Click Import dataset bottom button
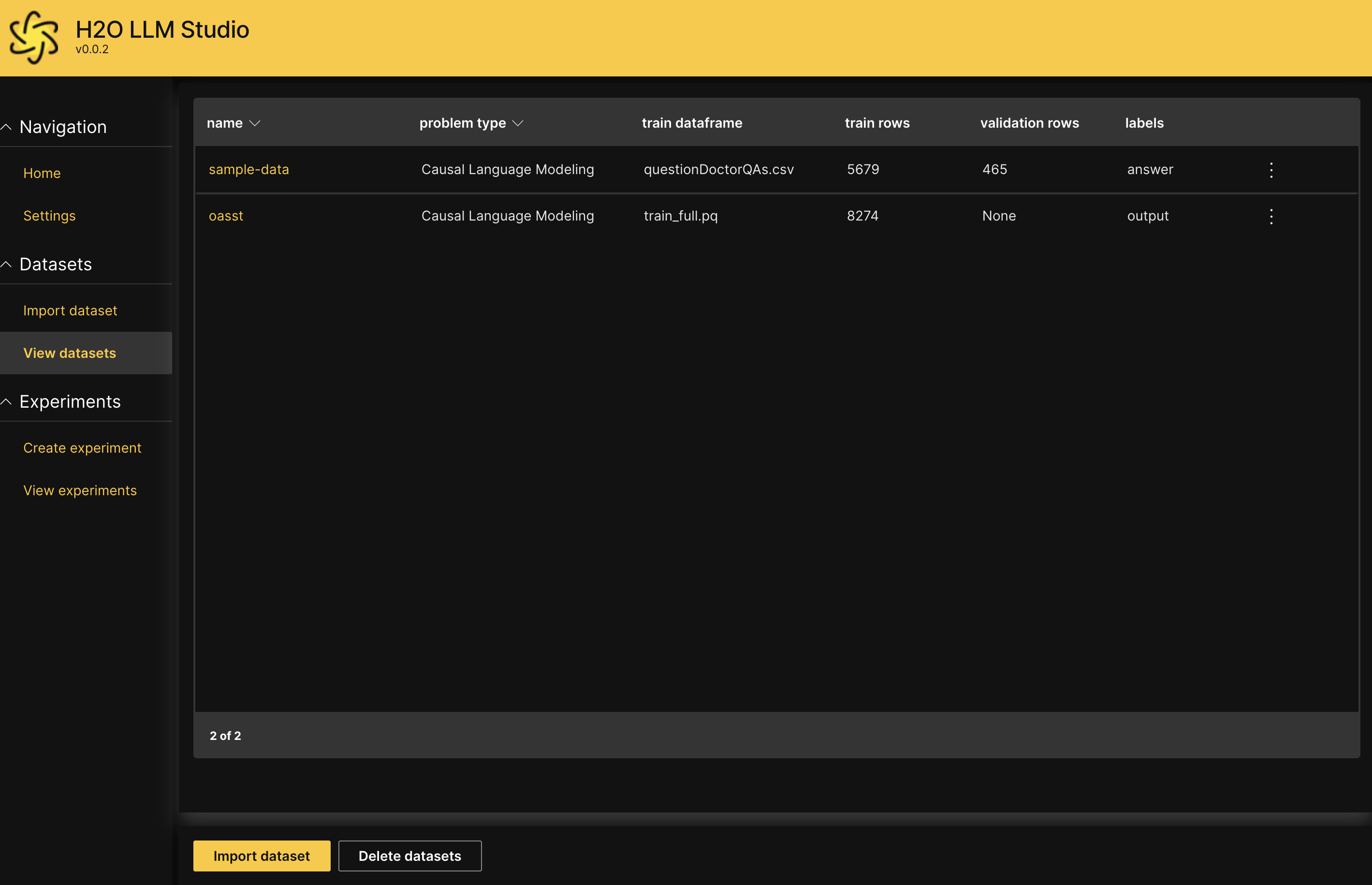The width and height of the screenshot is (1372, 885). pyautogui.click(x=261, y=856)
